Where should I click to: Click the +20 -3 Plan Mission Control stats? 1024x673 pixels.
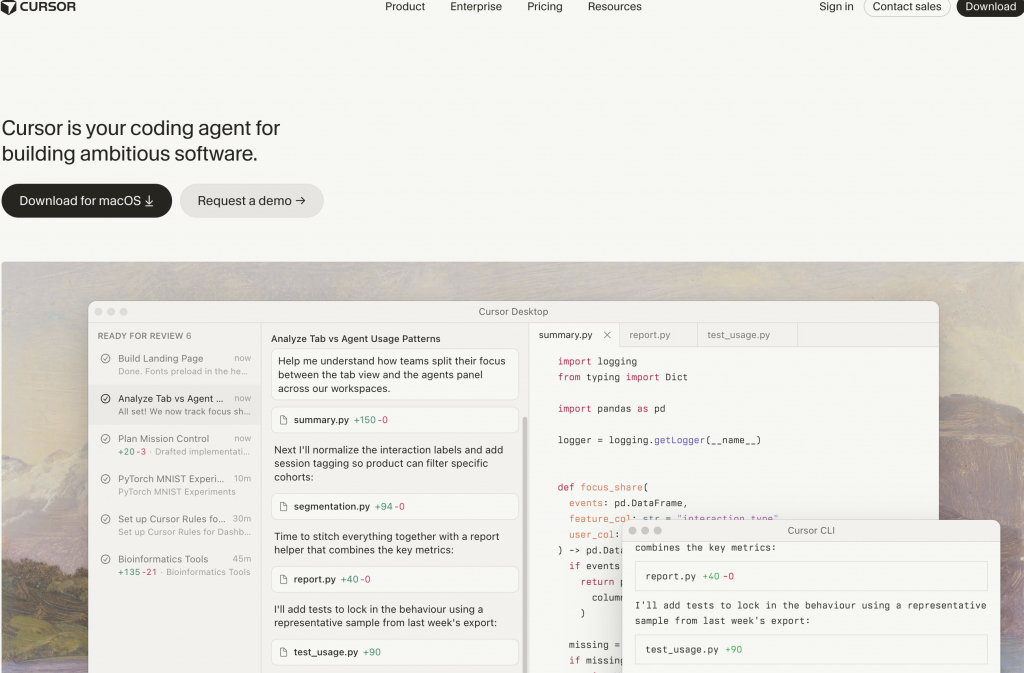click(x=132, y=452)
